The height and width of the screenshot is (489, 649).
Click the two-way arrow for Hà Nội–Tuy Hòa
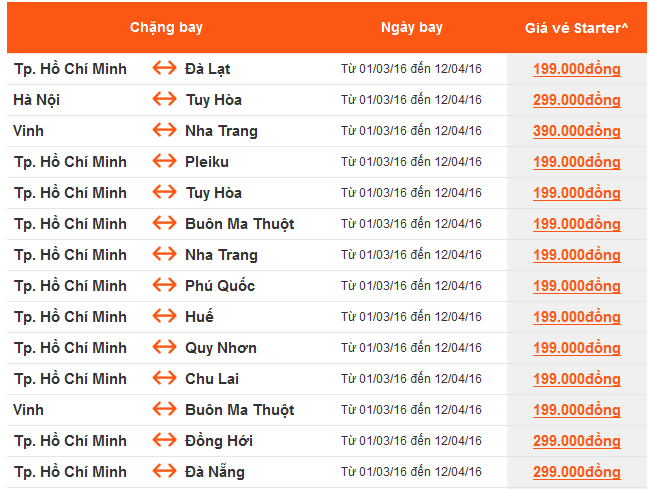(164, 100)
